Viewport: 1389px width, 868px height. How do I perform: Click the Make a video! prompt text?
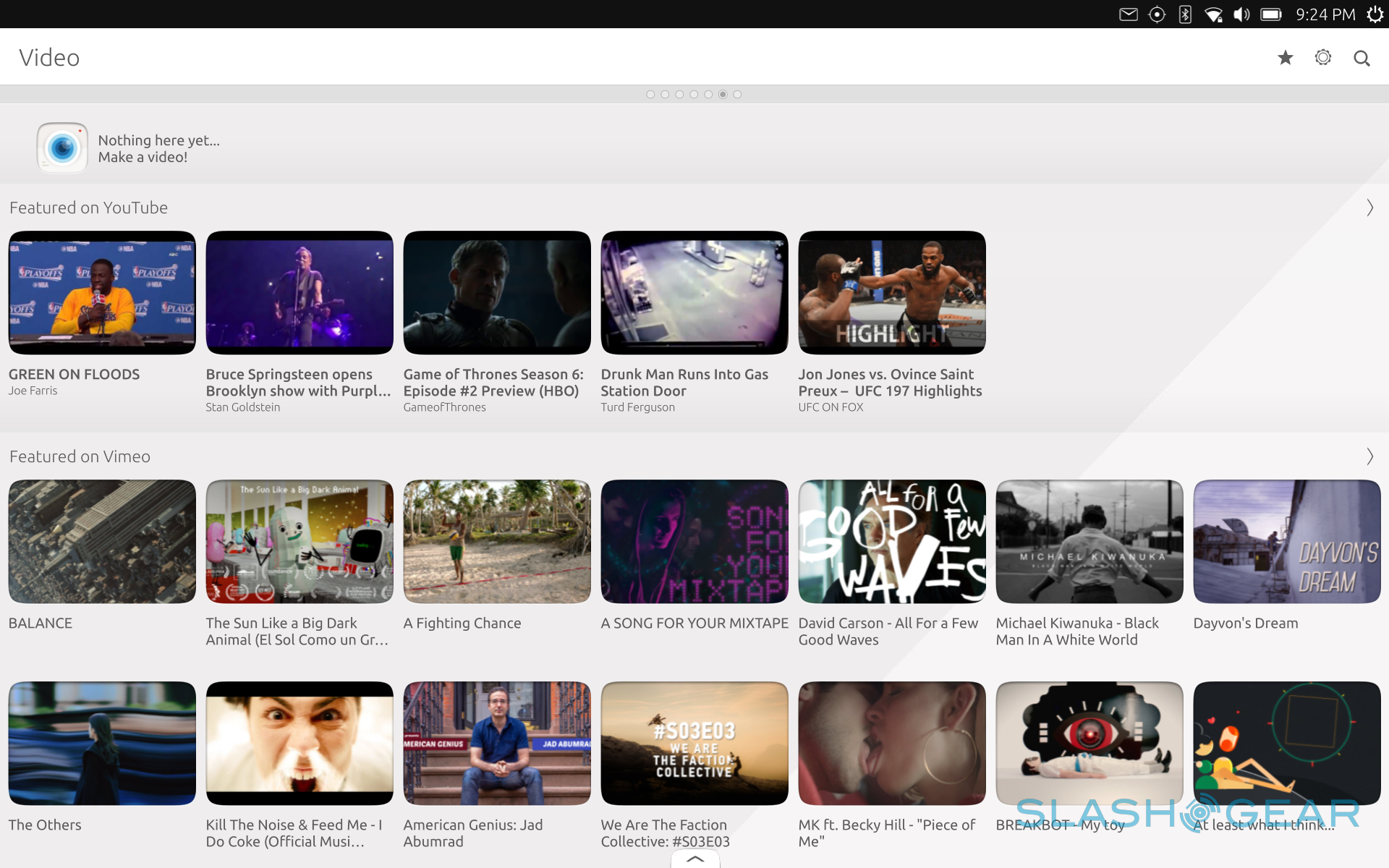click(x=143, y=158)
